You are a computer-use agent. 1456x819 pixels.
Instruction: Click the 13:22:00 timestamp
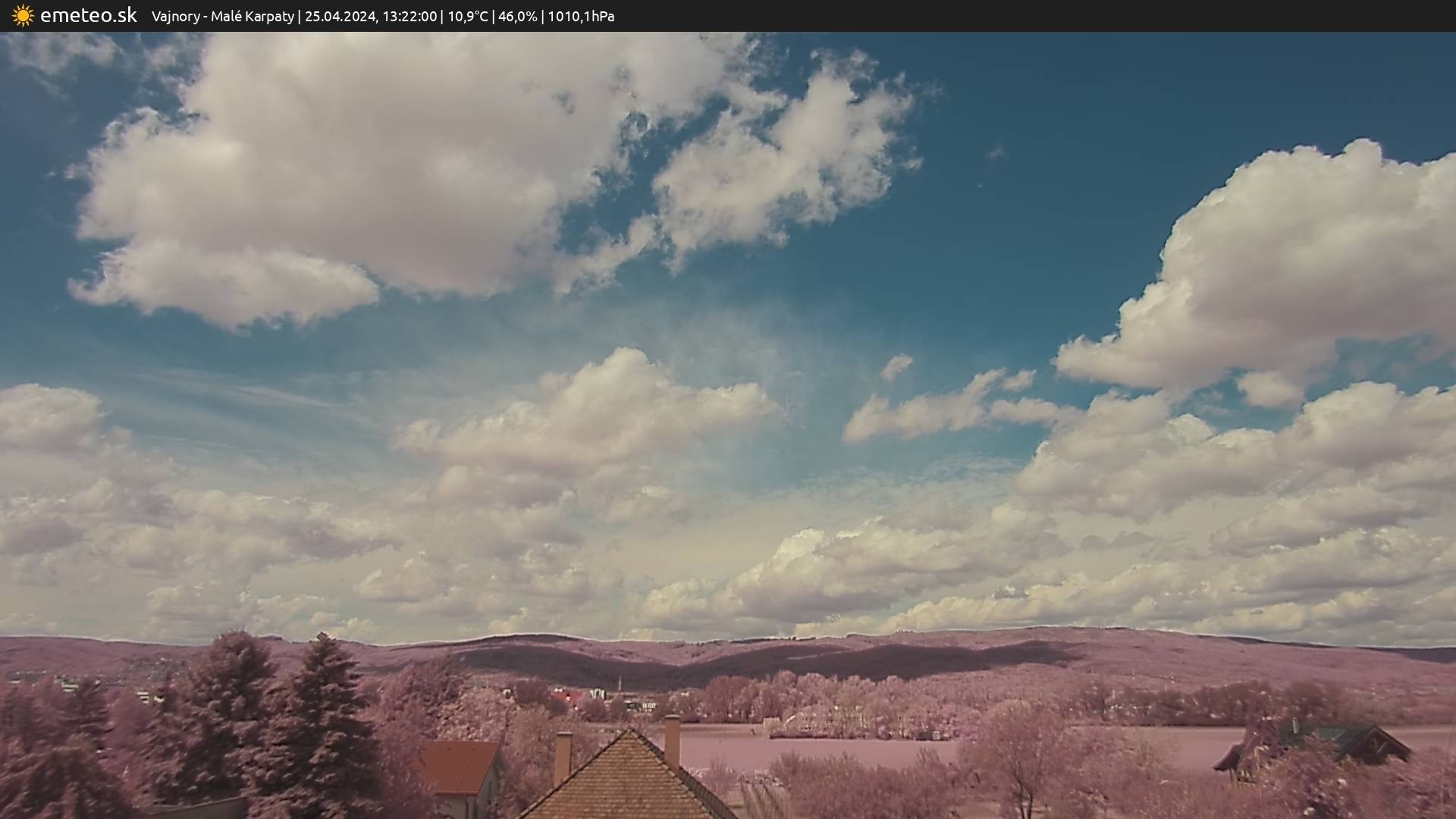pos(409,17)
